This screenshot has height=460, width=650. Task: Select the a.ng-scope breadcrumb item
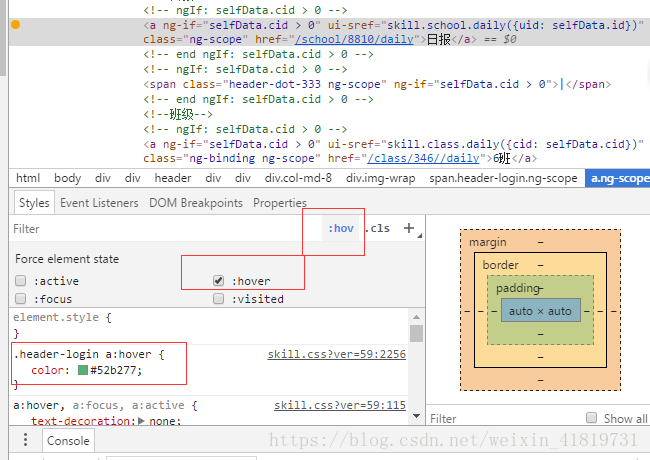(618, 178)
